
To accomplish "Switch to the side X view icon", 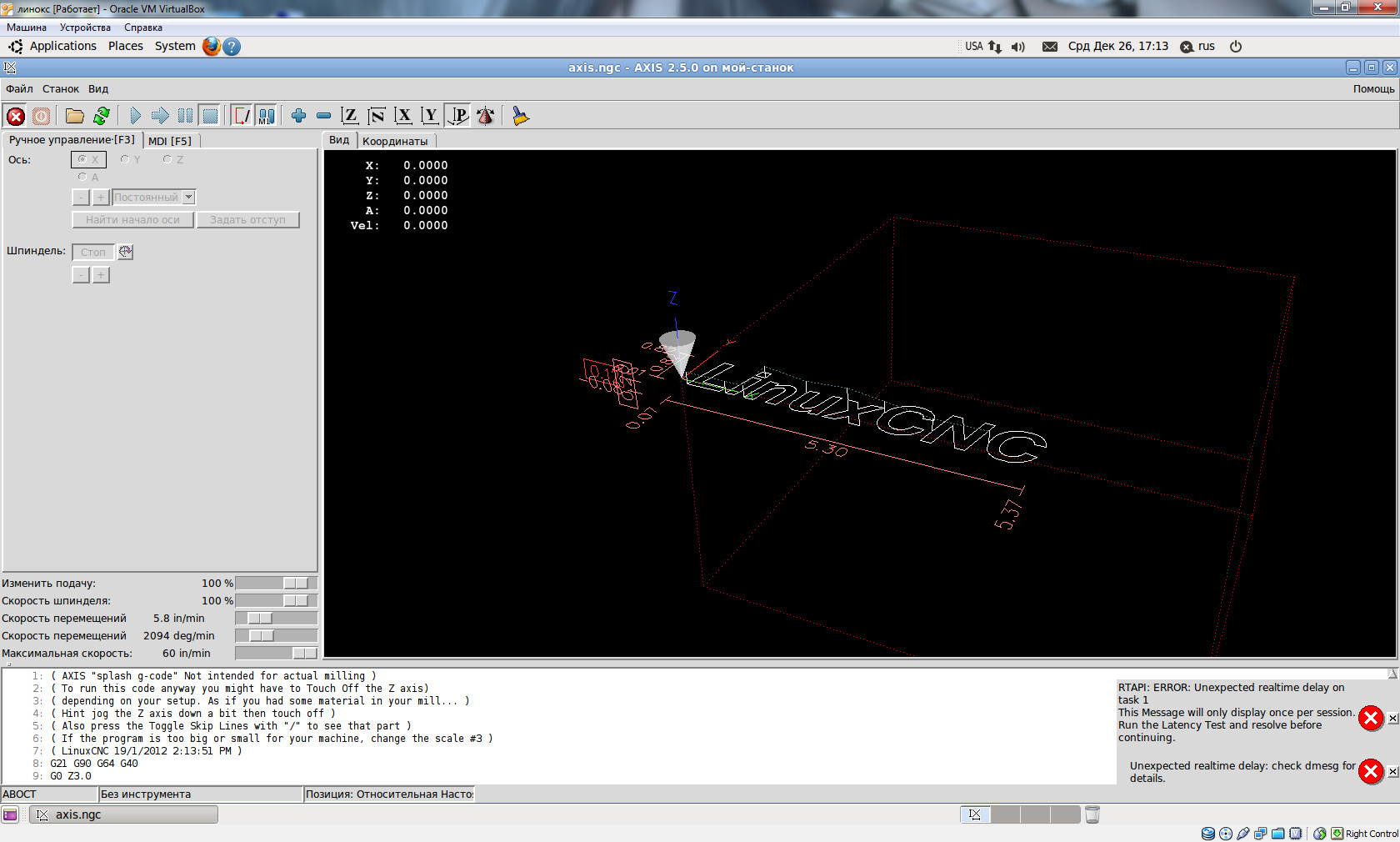I will (x=403, y=116).
